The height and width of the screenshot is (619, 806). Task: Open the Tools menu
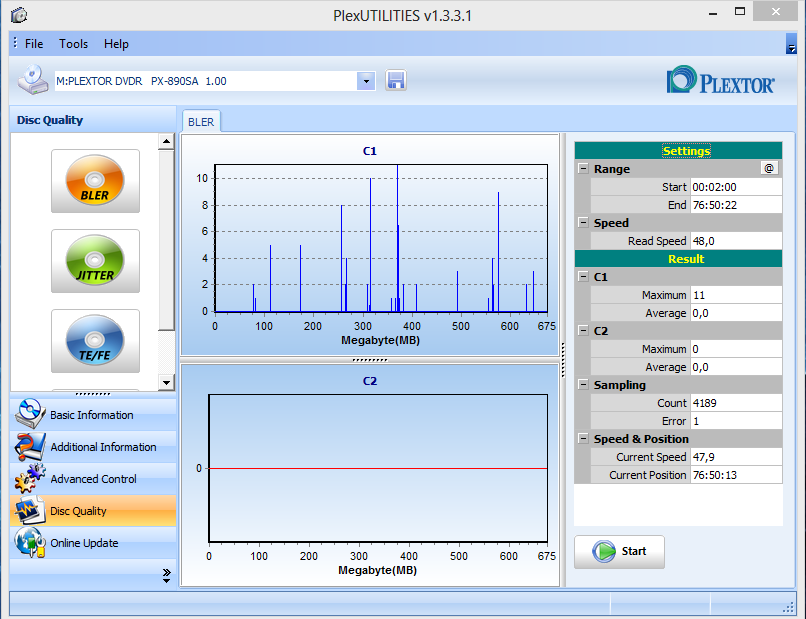pyautogui.click(x=74, y=44)
